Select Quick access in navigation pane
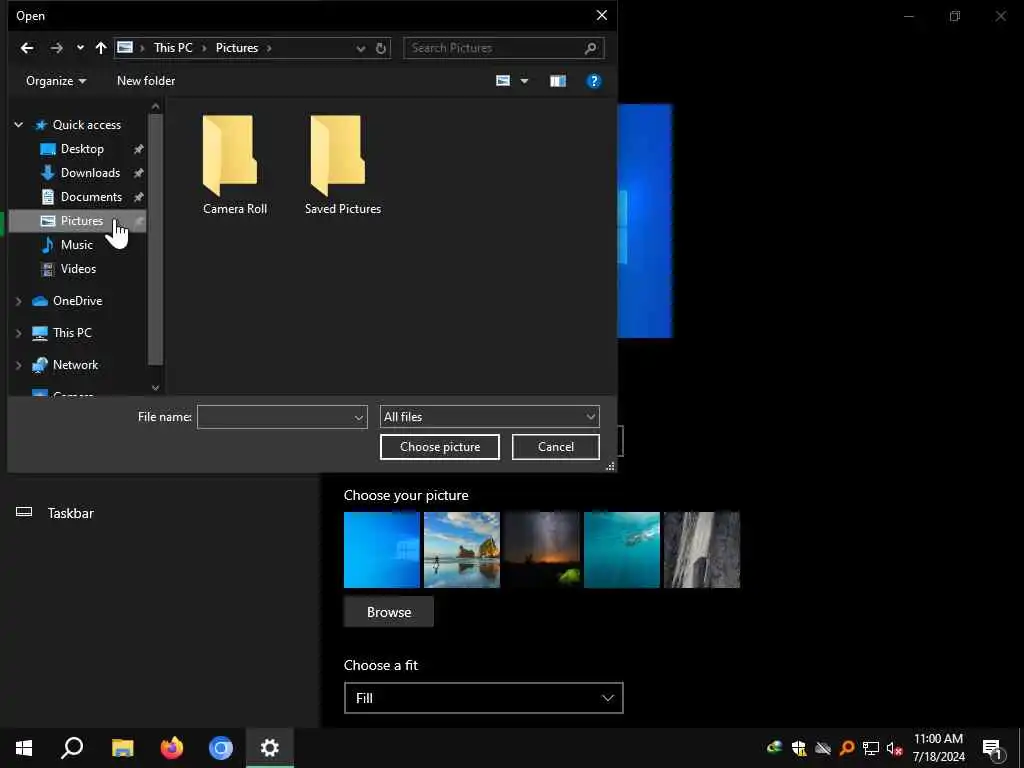Screen dimensions: 1024x768 [87, 125]
